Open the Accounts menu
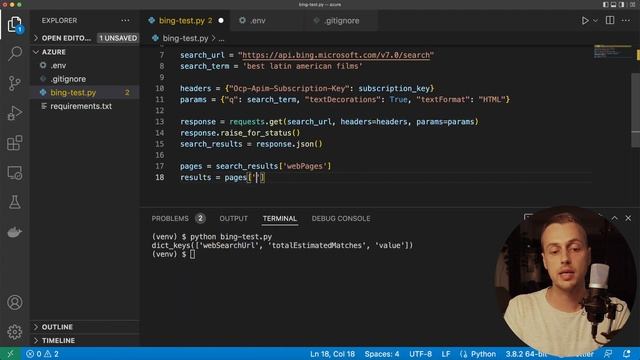 [x=15, y=302]
